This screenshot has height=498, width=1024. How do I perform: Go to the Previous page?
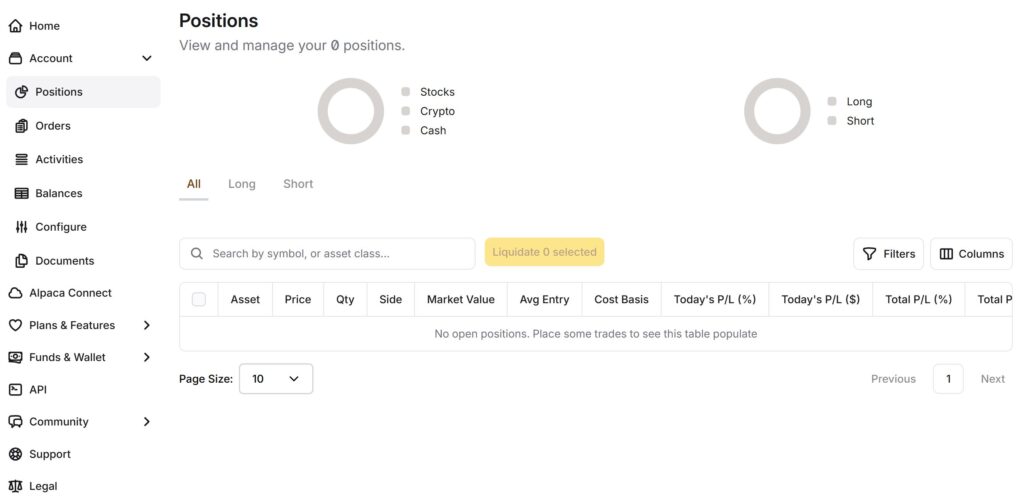(893, 379)
